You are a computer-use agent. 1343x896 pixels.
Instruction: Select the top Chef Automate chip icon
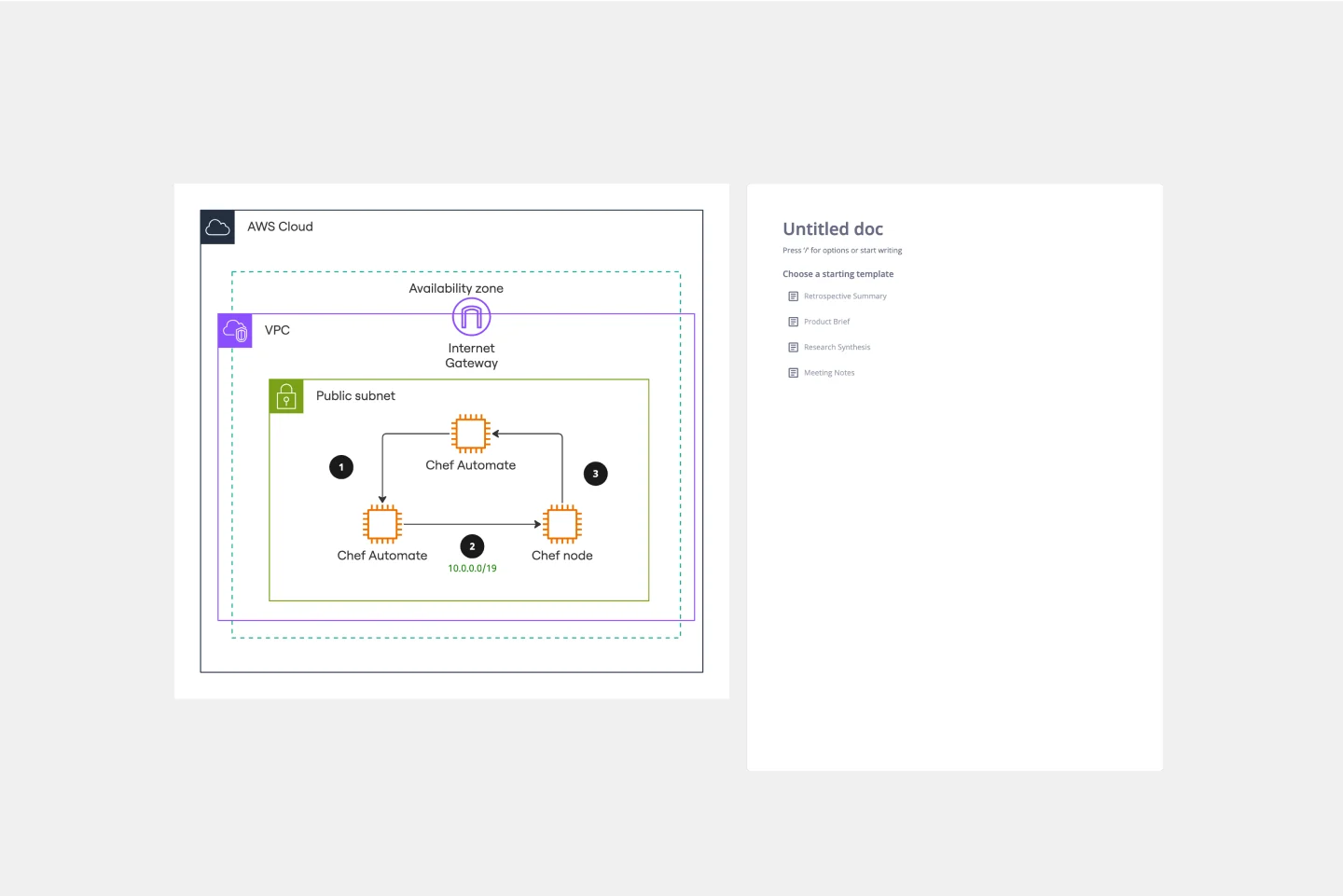471,434
